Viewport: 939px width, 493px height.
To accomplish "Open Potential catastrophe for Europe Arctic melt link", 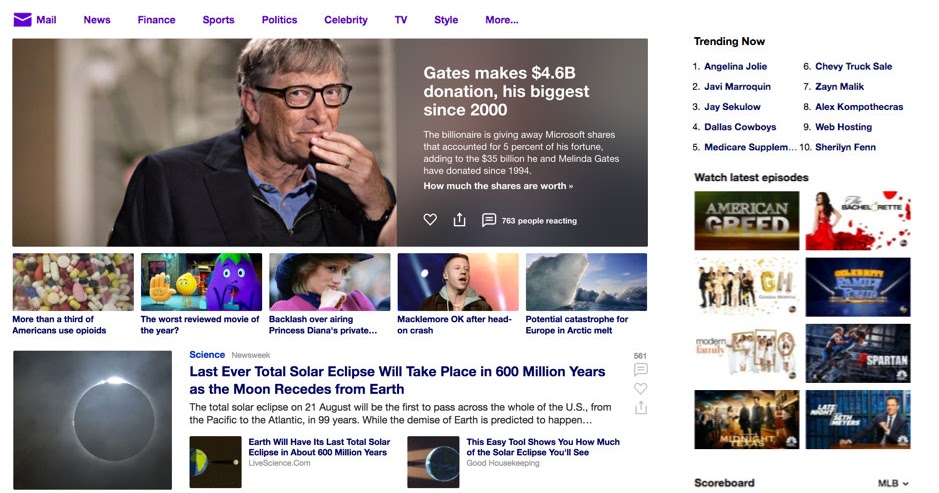I will [577, 325].
